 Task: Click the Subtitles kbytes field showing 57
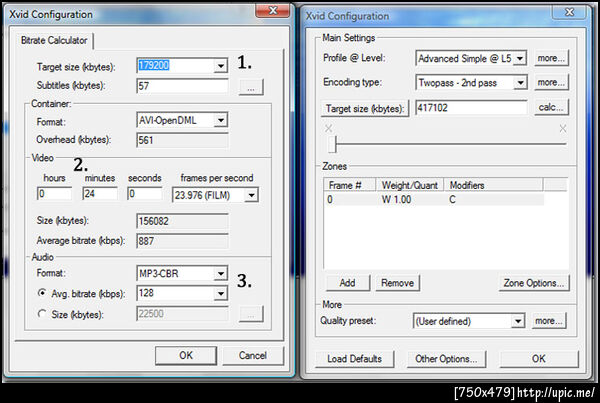(183, 86)
